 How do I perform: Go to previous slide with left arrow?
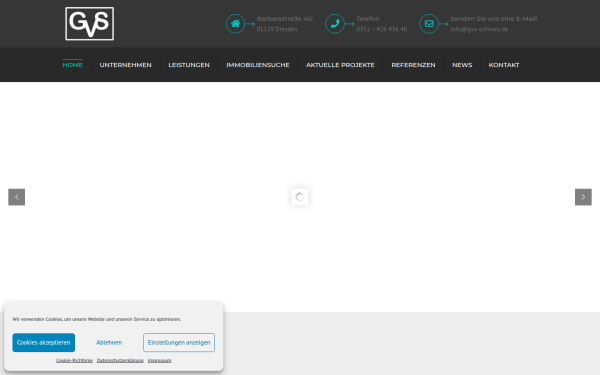click(x=16, y=197)
